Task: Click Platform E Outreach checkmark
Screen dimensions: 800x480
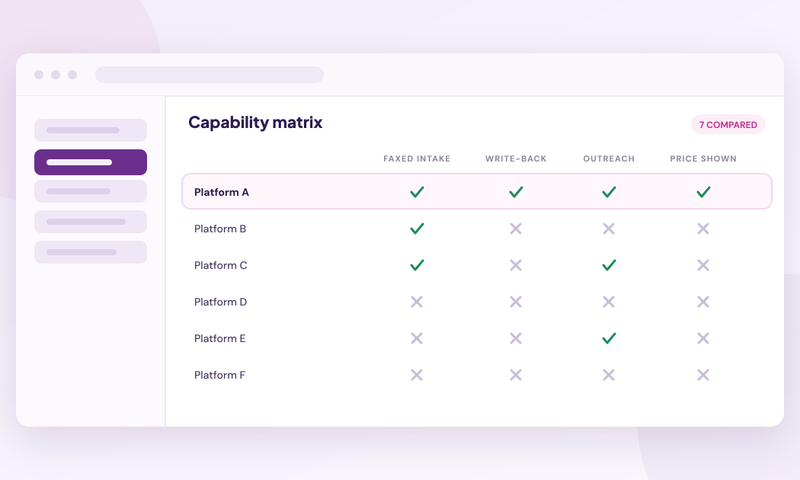Action: [609, 338]
